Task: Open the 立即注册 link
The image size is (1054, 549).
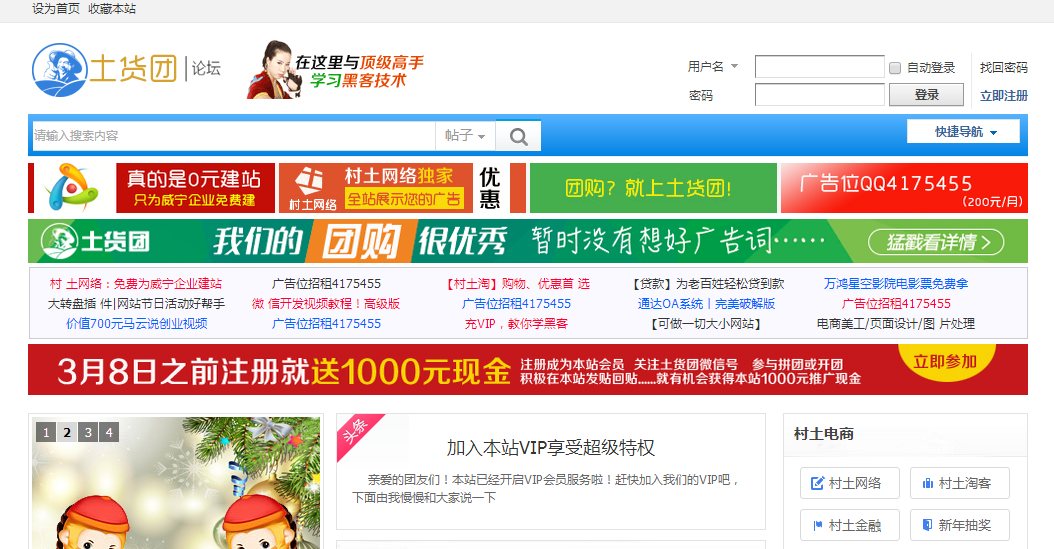Action: click(x=1004, y=96)
